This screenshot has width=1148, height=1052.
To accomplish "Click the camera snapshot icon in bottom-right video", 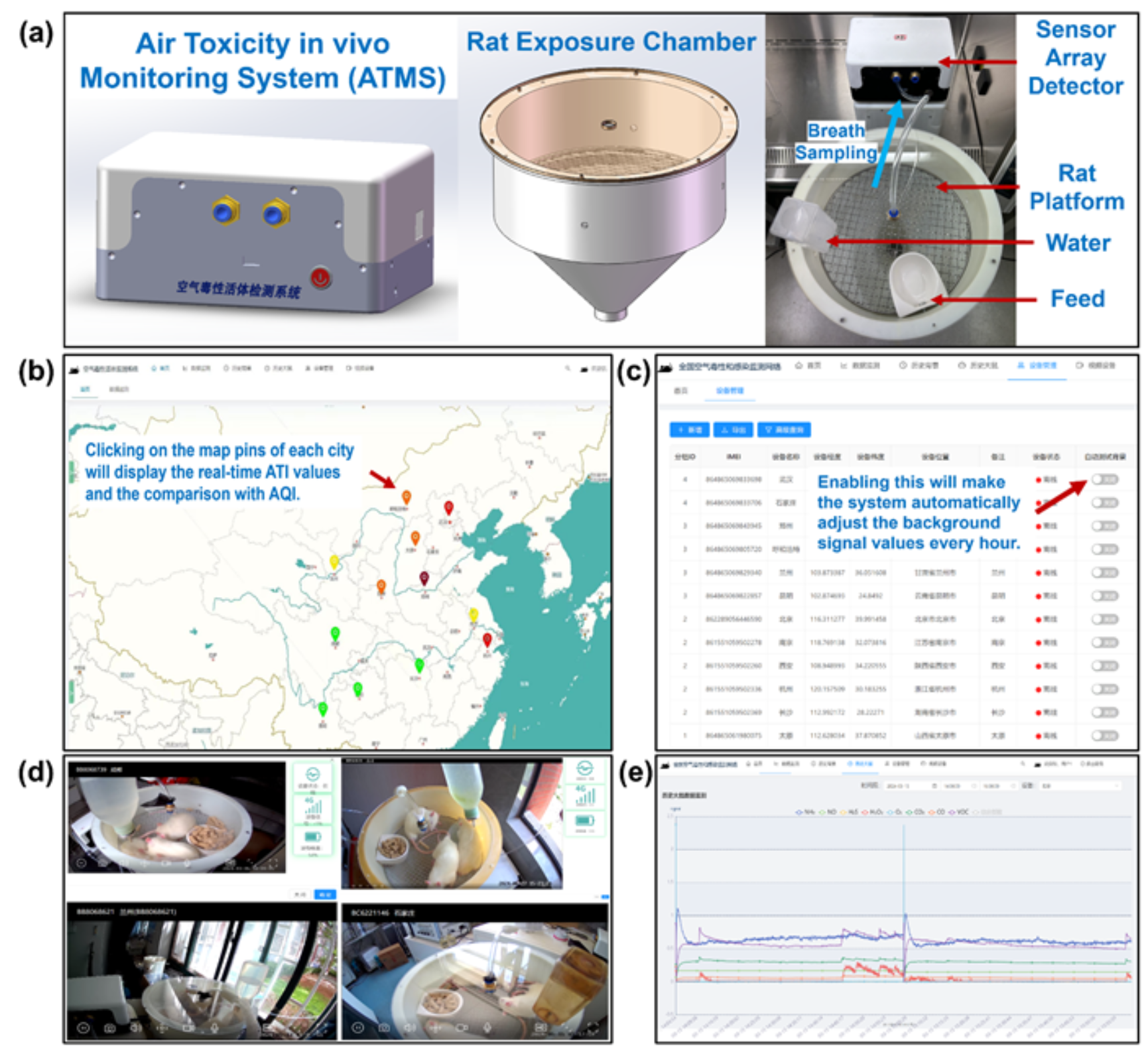I will tap(384, 1027).
